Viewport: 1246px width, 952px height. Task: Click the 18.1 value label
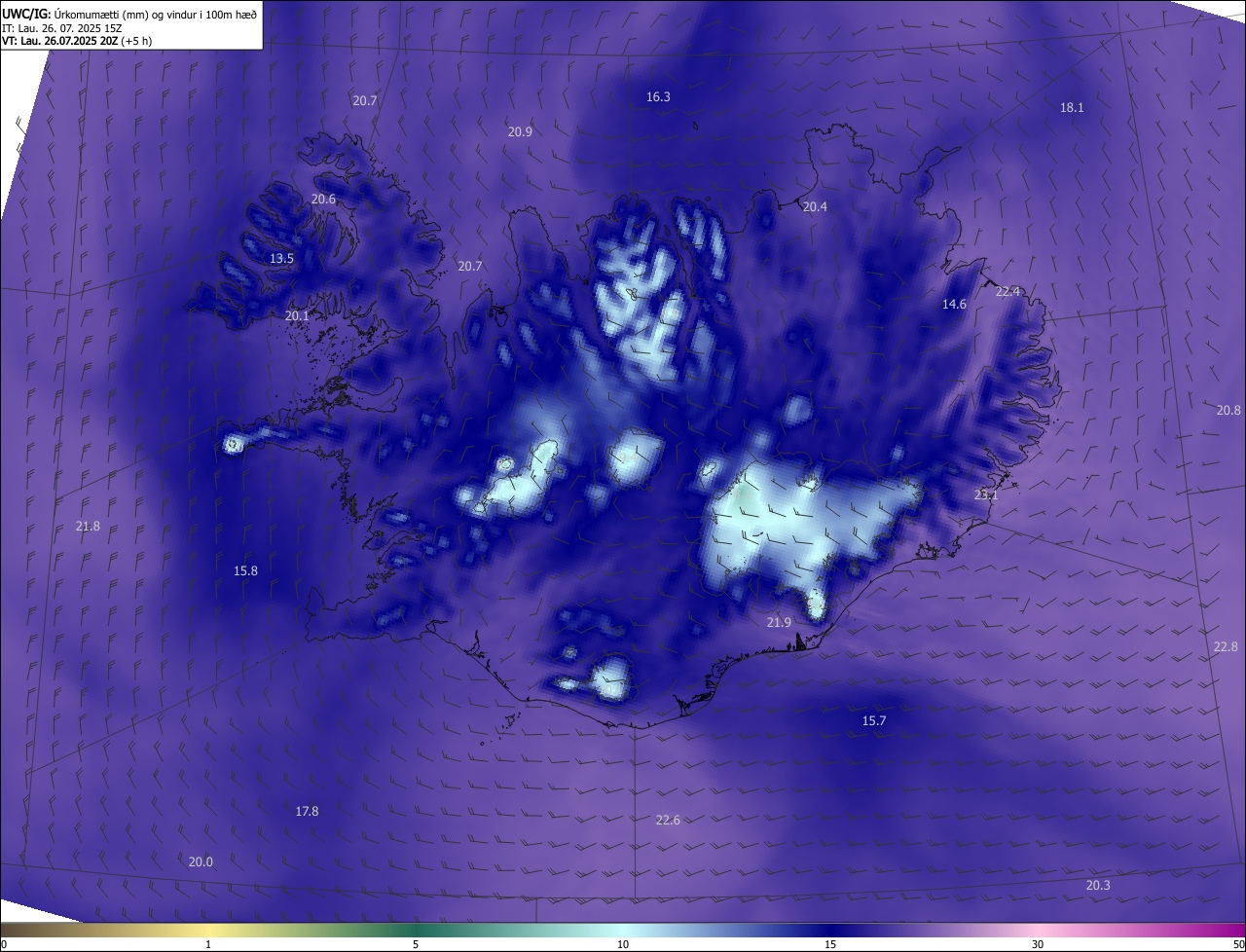(x=1072, y=107)
